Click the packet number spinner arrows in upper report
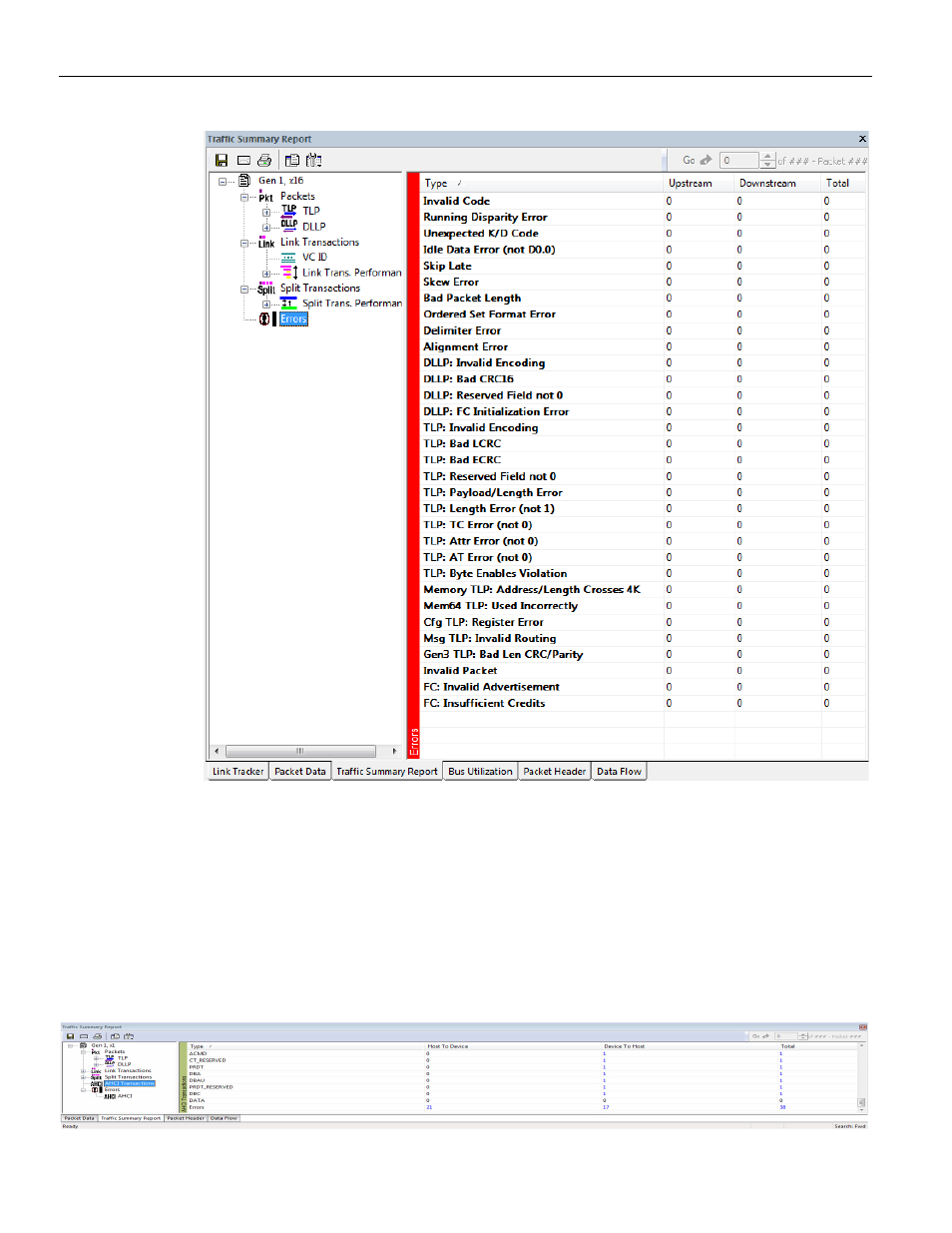The image size is (952, 1233). pyautogui.click(x=767, y=161)
